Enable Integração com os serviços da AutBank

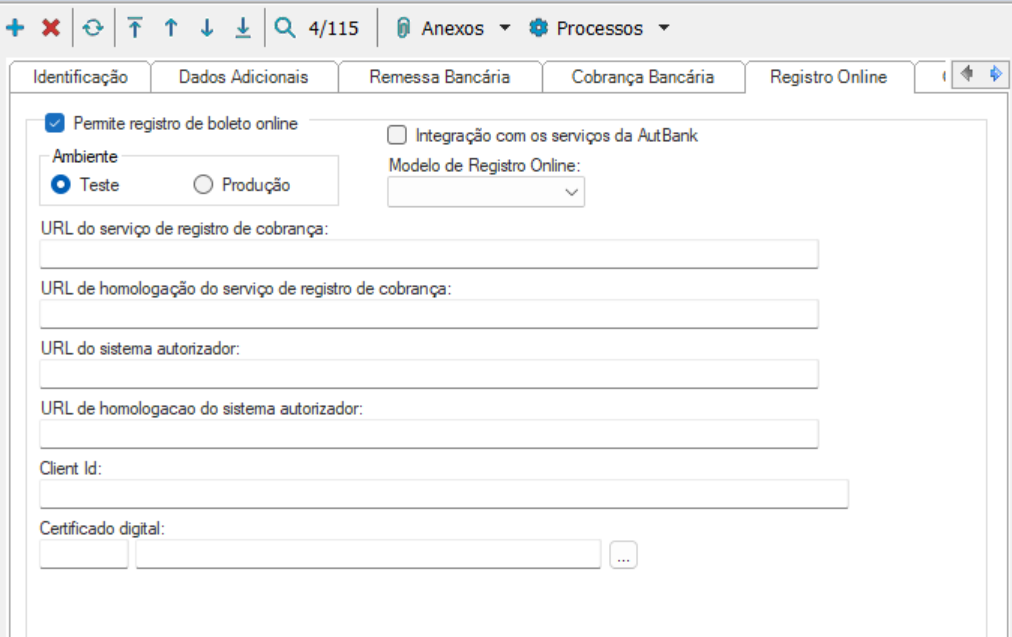[397, 135]
